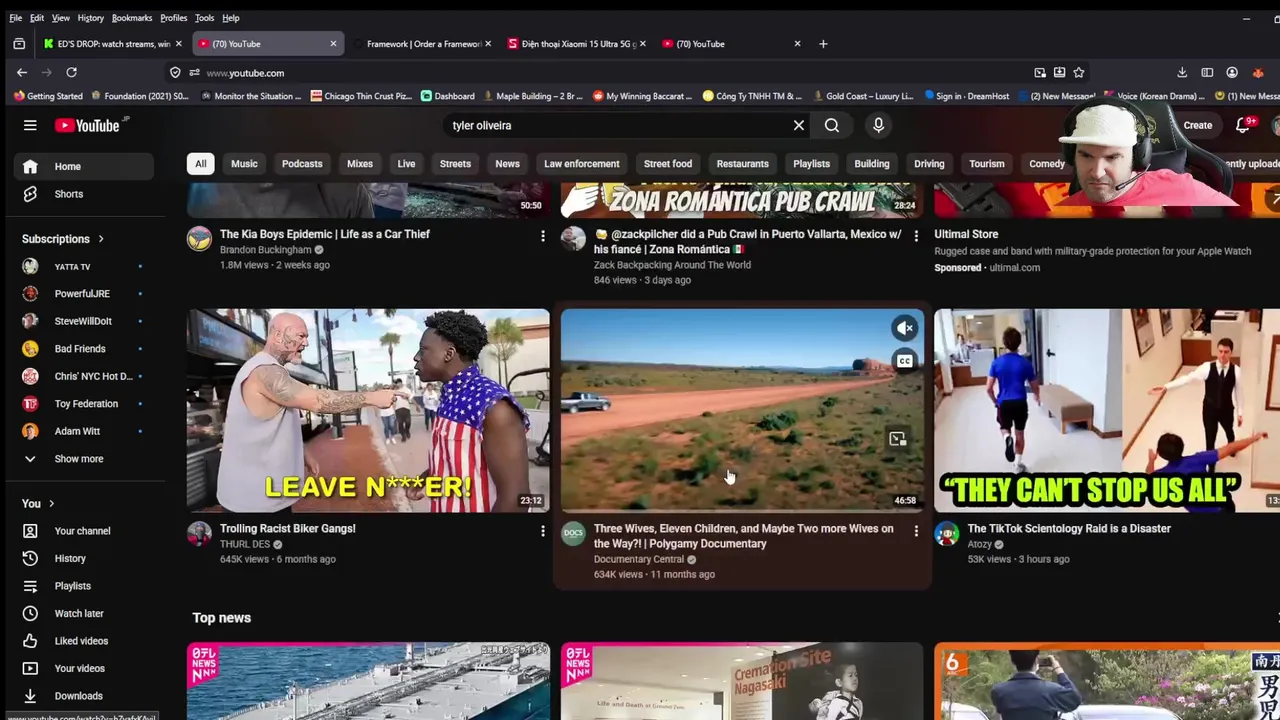Start voice search with microphone icon

[x=878, y=125]
